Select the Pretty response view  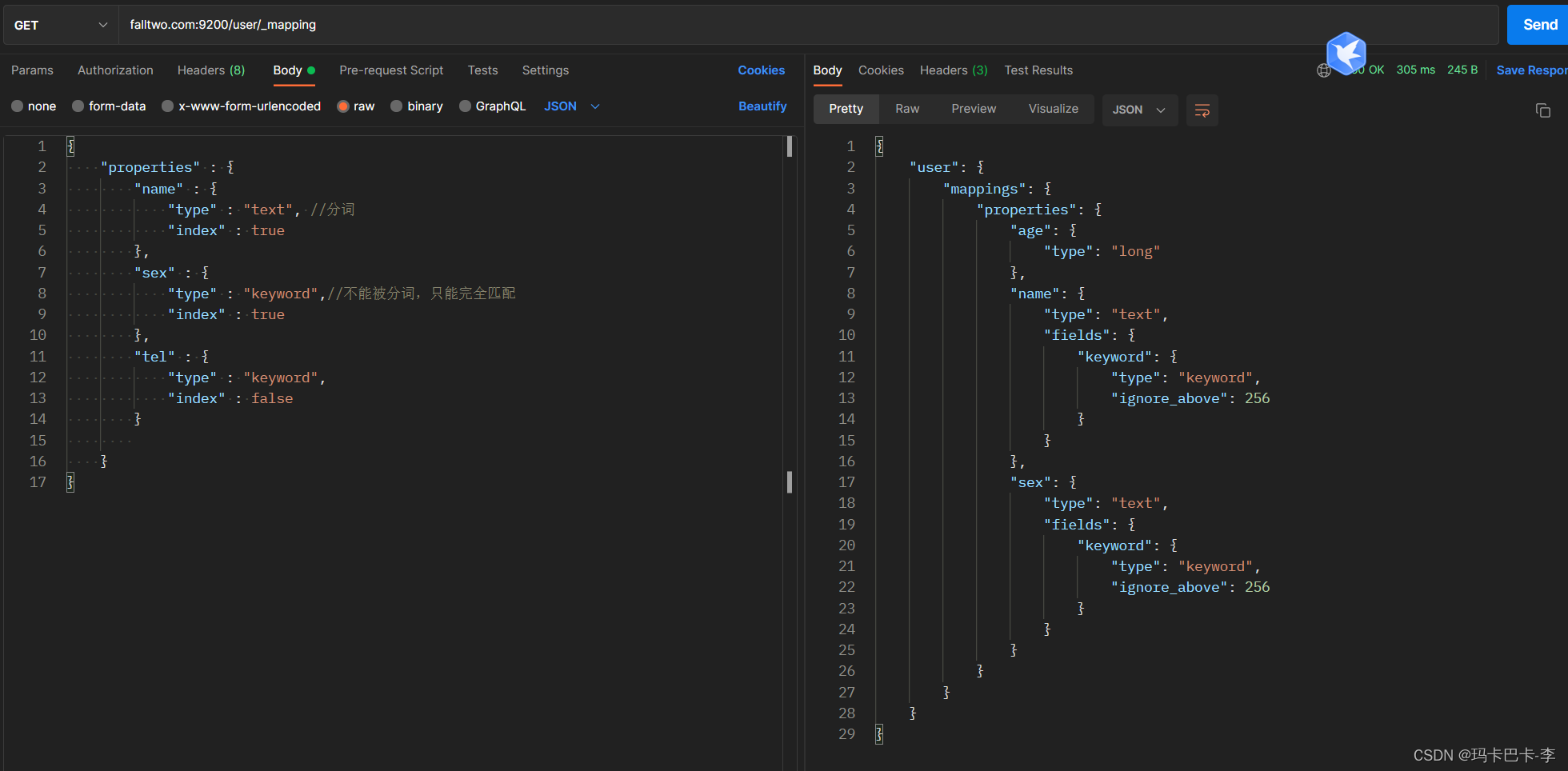click(x=846, y=110)
